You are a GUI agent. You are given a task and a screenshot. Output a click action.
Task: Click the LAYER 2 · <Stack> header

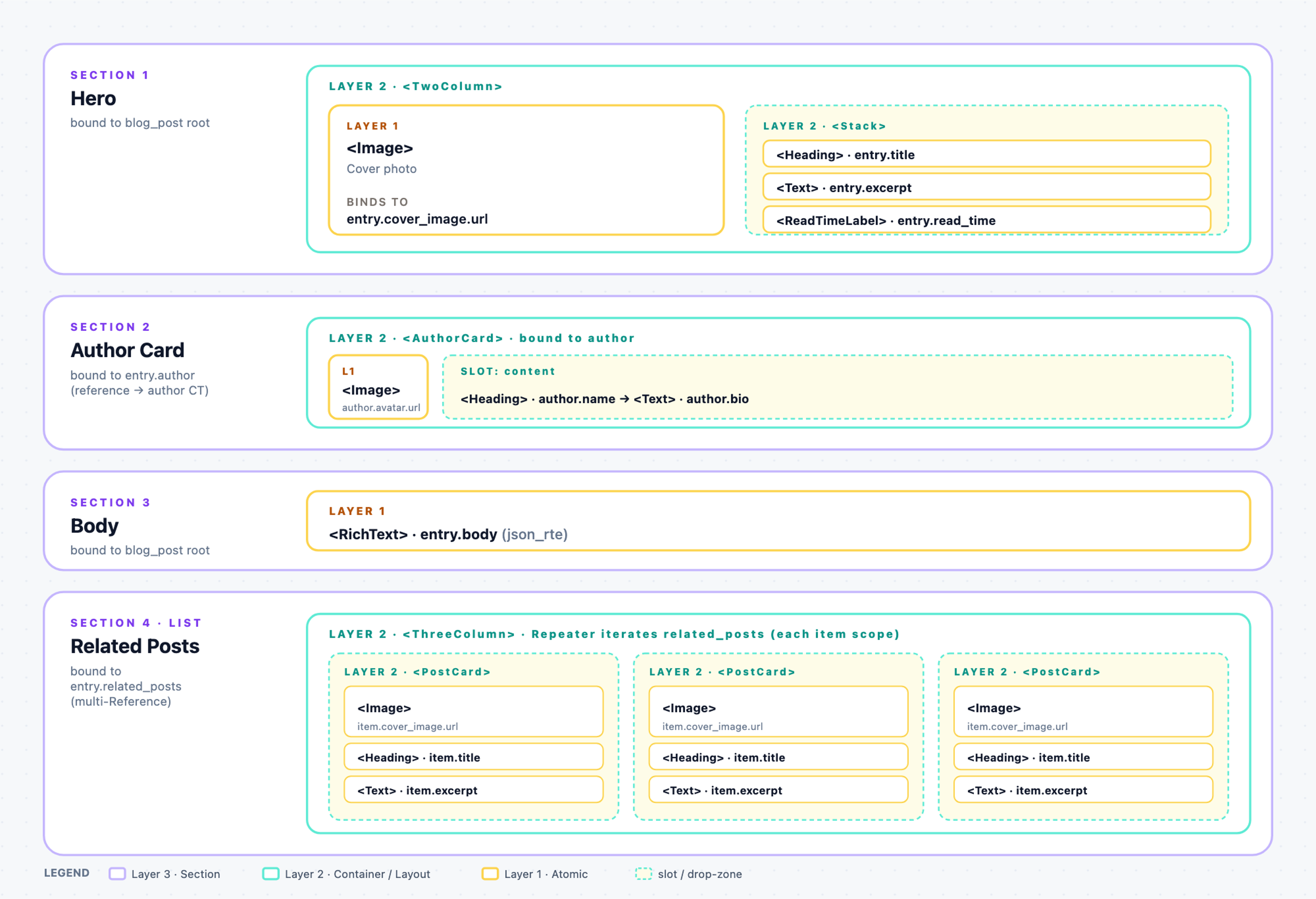825,126
